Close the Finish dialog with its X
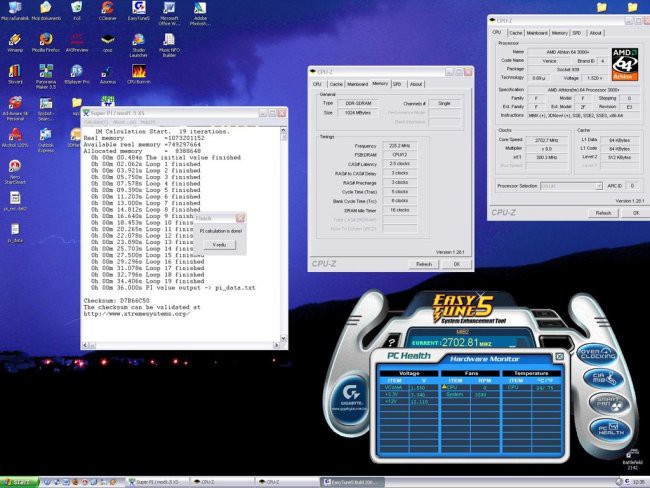This screenshot has height=488, width=650. tap(240, 218)
